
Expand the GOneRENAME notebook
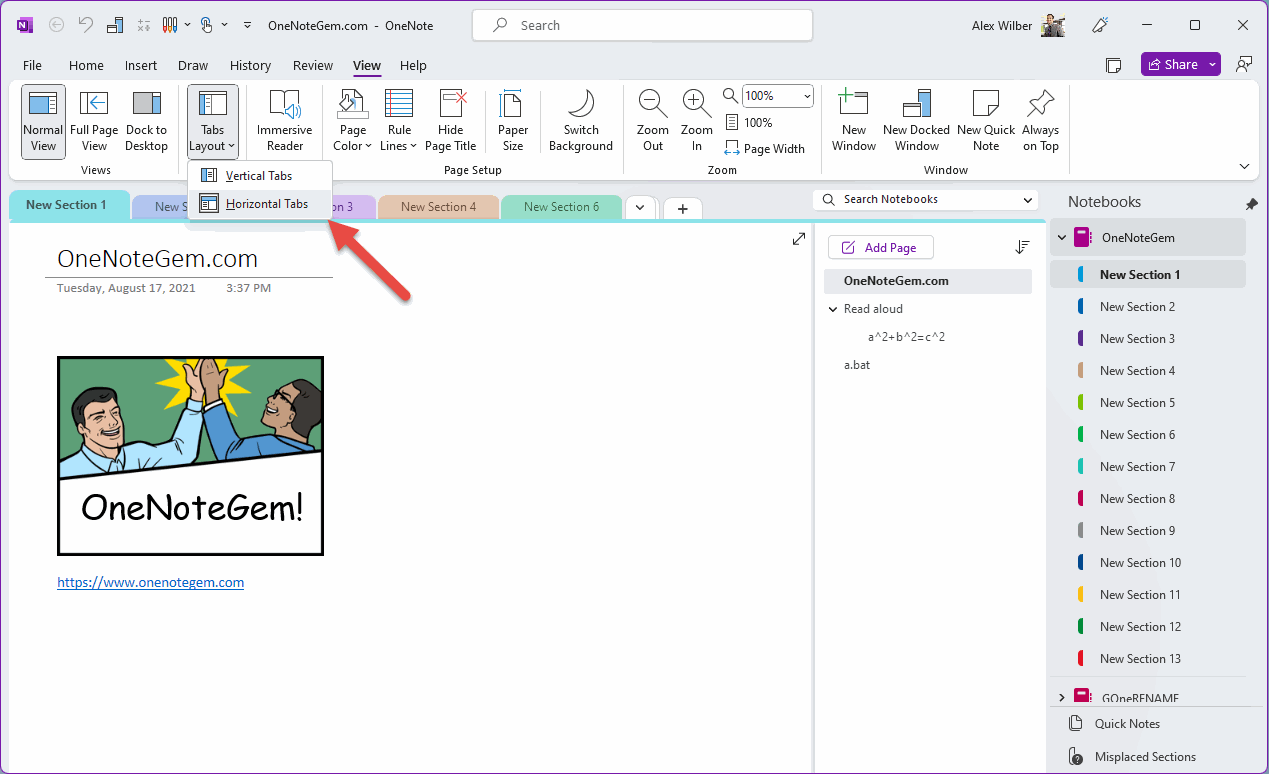pos(1062,697)
